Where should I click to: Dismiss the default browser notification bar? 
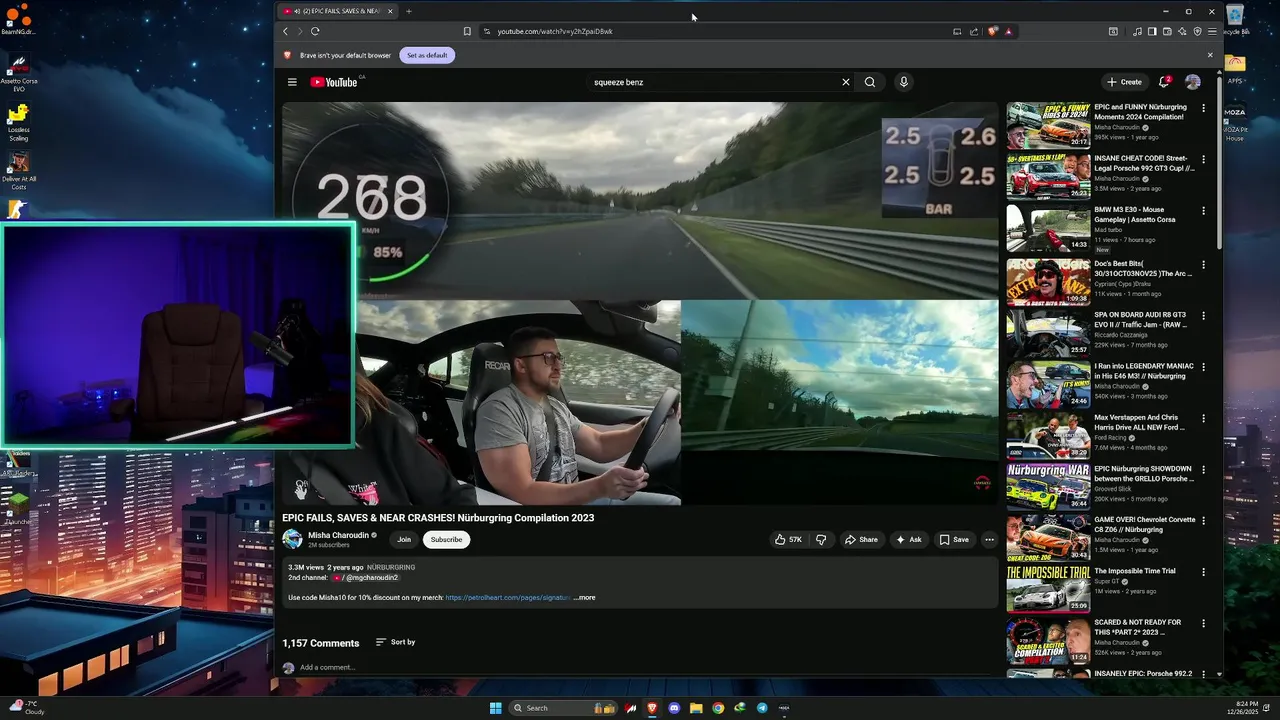tap(1210, 55)
